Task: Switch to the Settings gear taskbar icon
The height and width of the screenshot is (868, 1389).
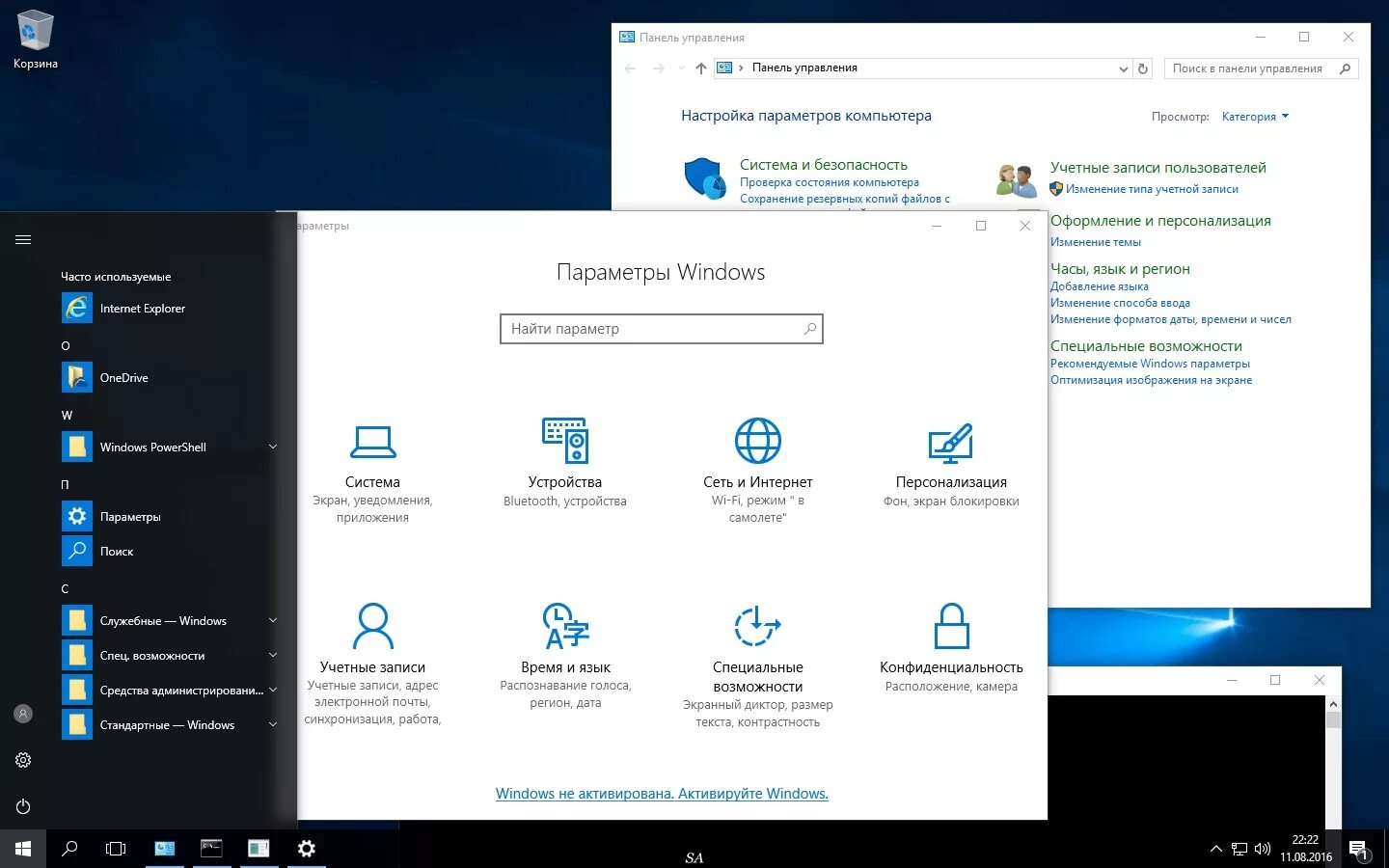Action: coord(306,849)
